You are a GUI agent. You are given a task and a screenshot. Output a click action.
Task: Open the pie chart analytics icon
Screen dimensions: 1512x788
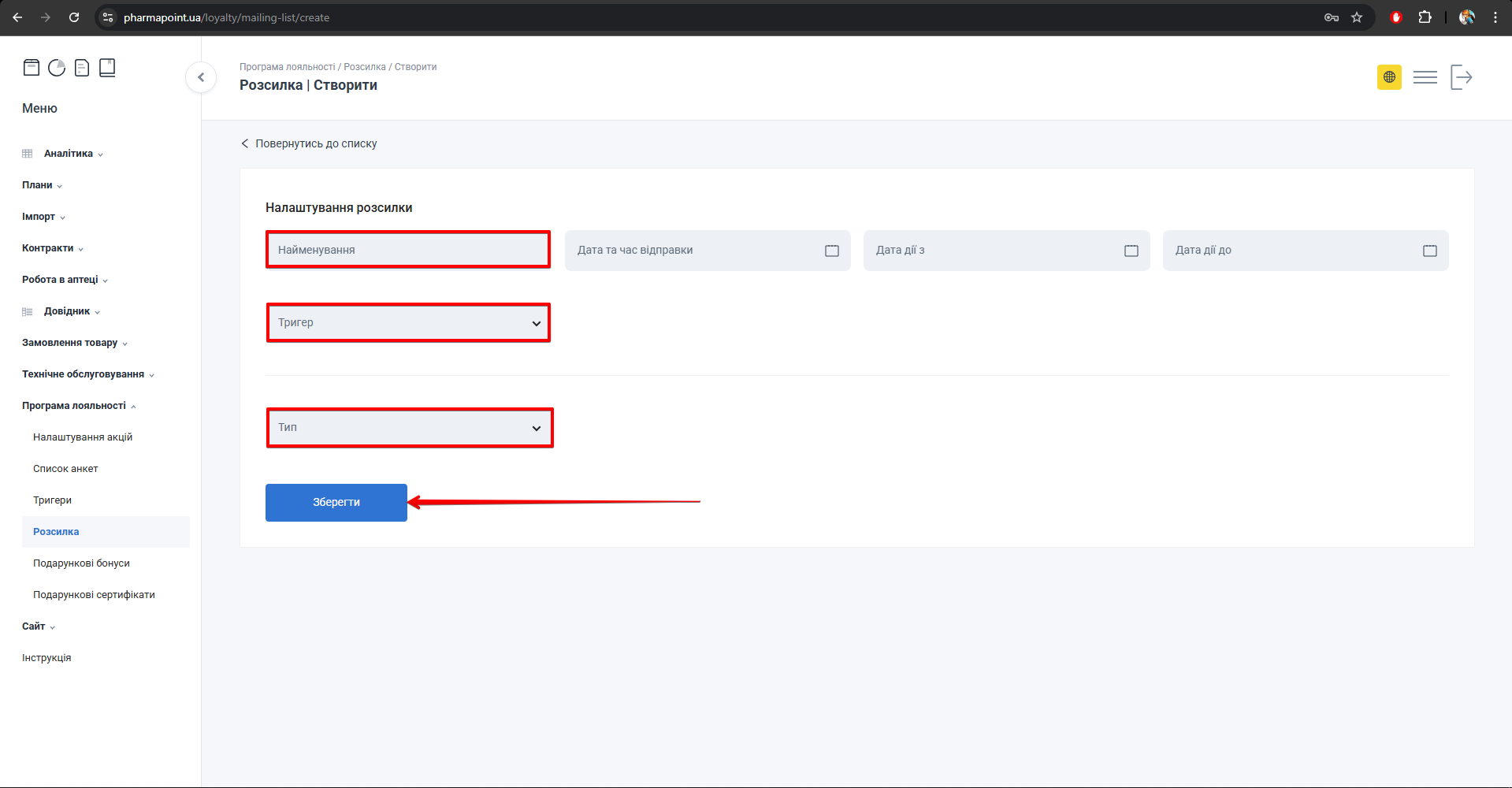[57, 68]
